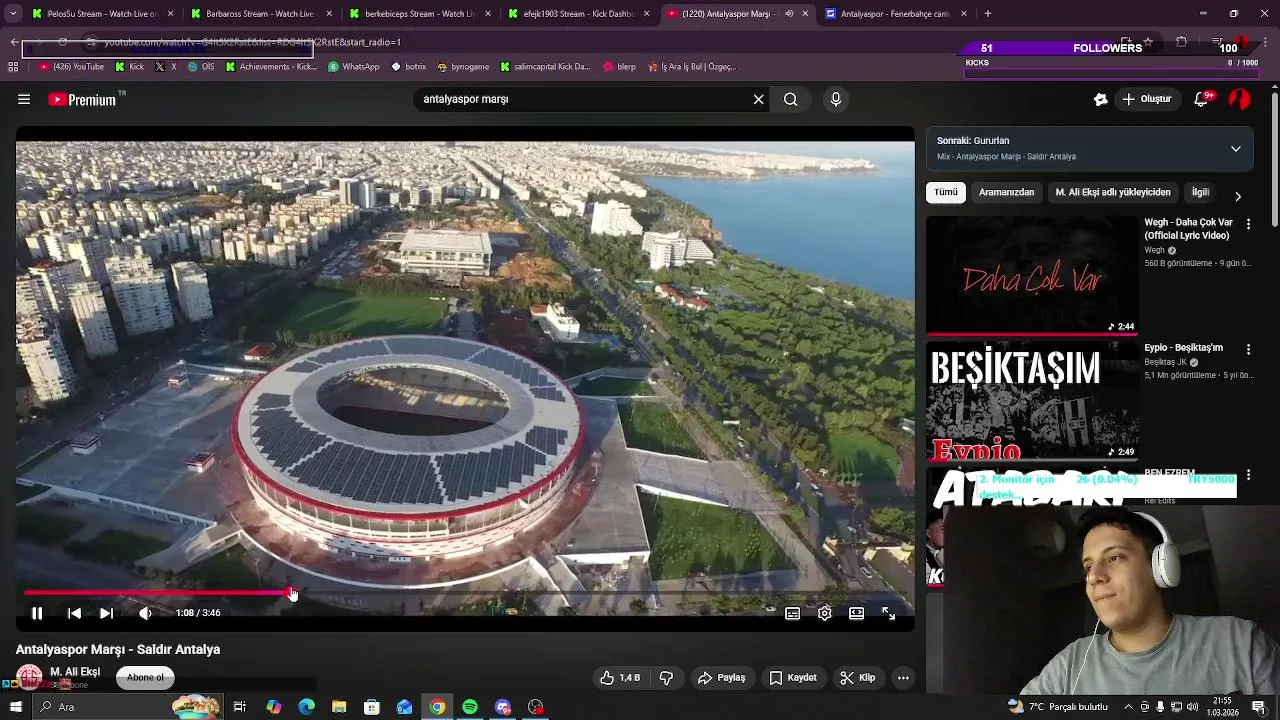Screen dimensions: 1280x720
Task: Click the Paylaş share button
Action: click(x=722, y=678)
